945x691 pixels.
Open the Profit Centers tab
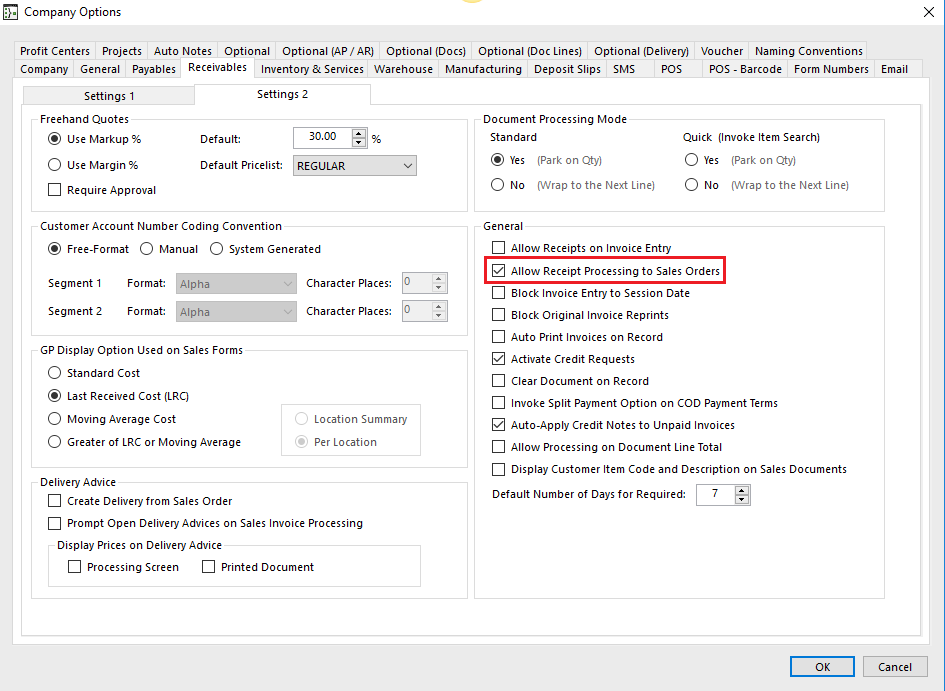point(55,51)
